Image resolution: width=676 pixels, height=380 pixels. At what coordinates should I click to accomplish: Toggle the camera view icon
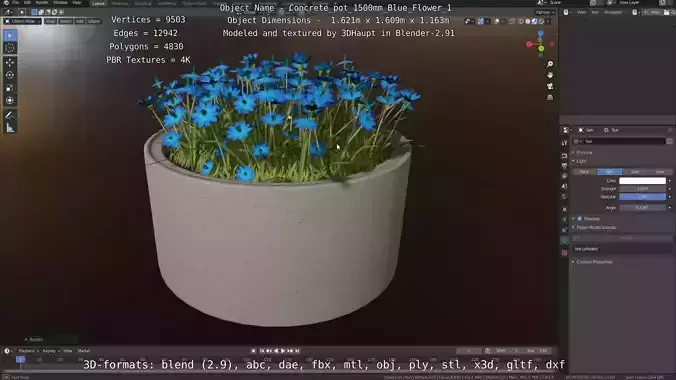(550, 86)
